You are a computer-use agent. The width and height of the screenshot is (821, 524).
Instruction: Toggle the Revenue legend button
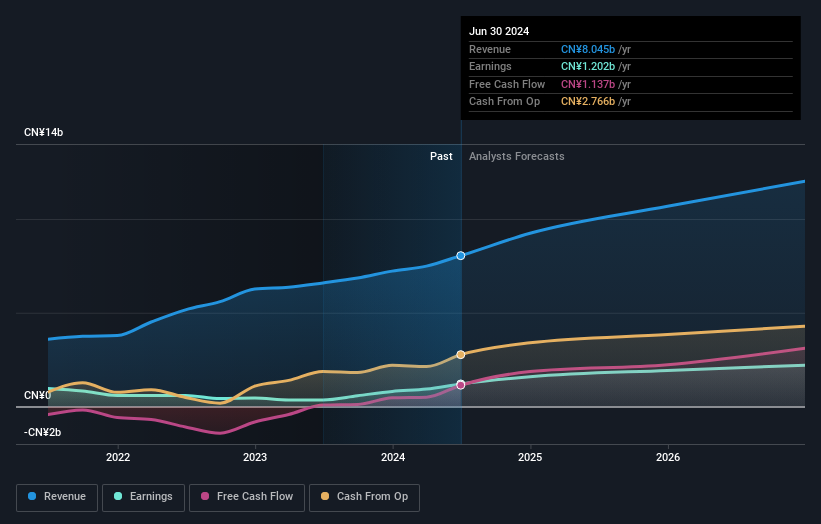57,497
